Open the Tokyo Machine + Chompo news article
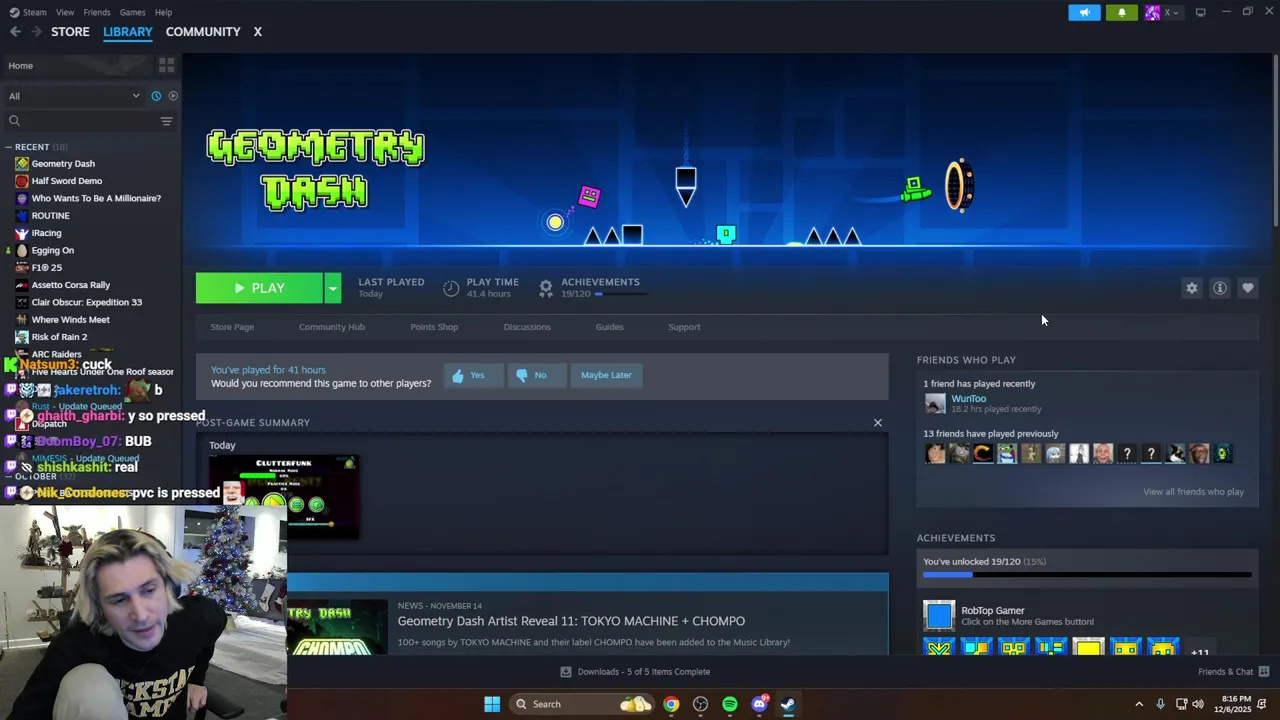1280x720 pixels. click(x=571, y=621)
